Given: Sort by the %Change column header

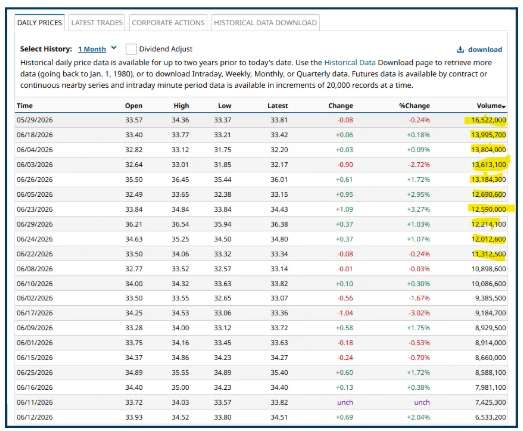Looking at the screenshot, I should [x=415, y=105].
